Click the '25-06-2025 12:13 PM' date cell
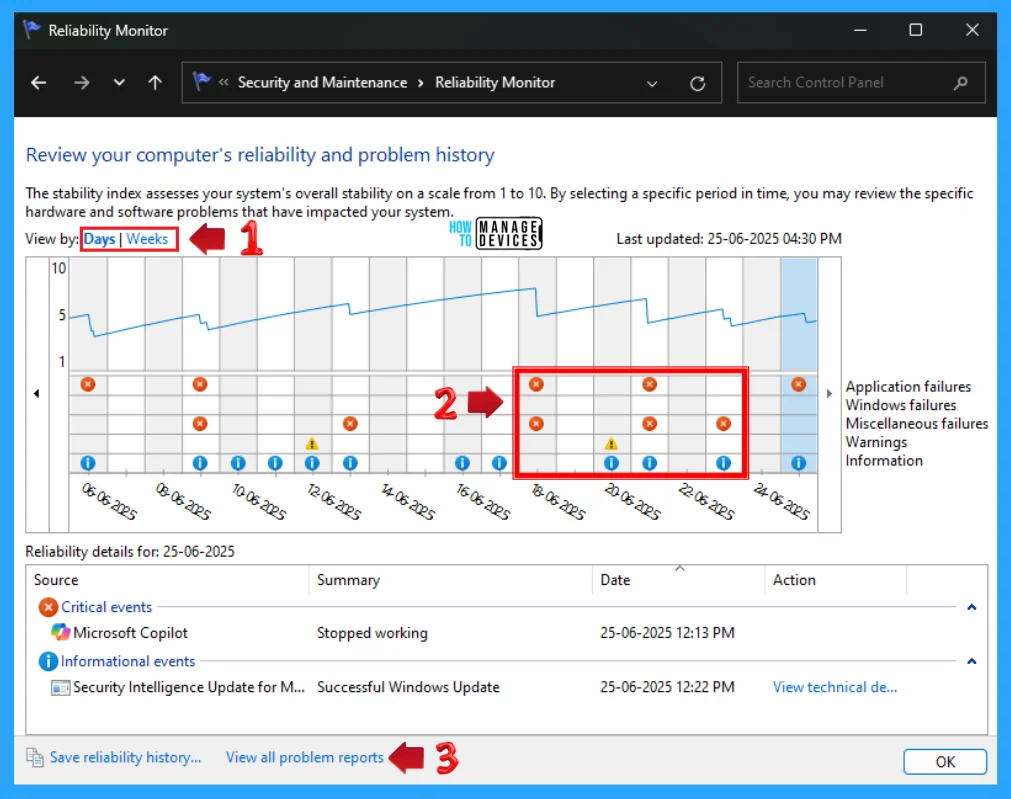This screenshot has height=799, width=1011. pos(667,633)
